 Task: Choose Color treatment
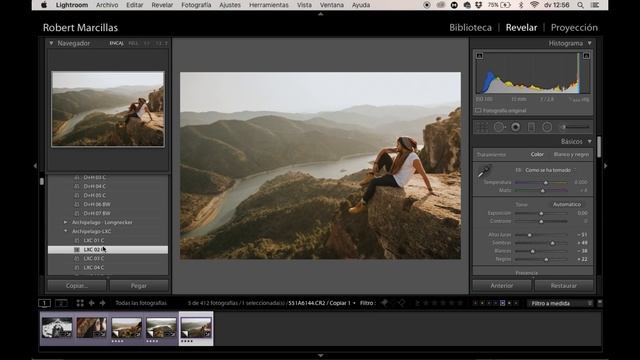coord(537,154)
